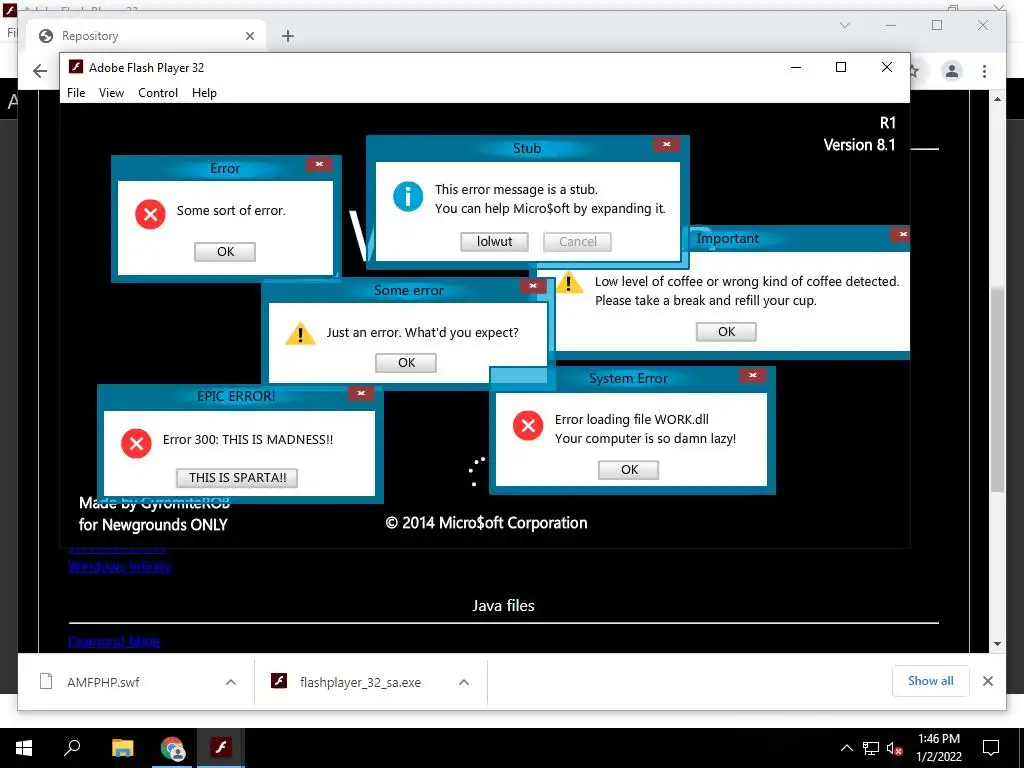Open the Diamond Mine link

click(x=114, y=641)
